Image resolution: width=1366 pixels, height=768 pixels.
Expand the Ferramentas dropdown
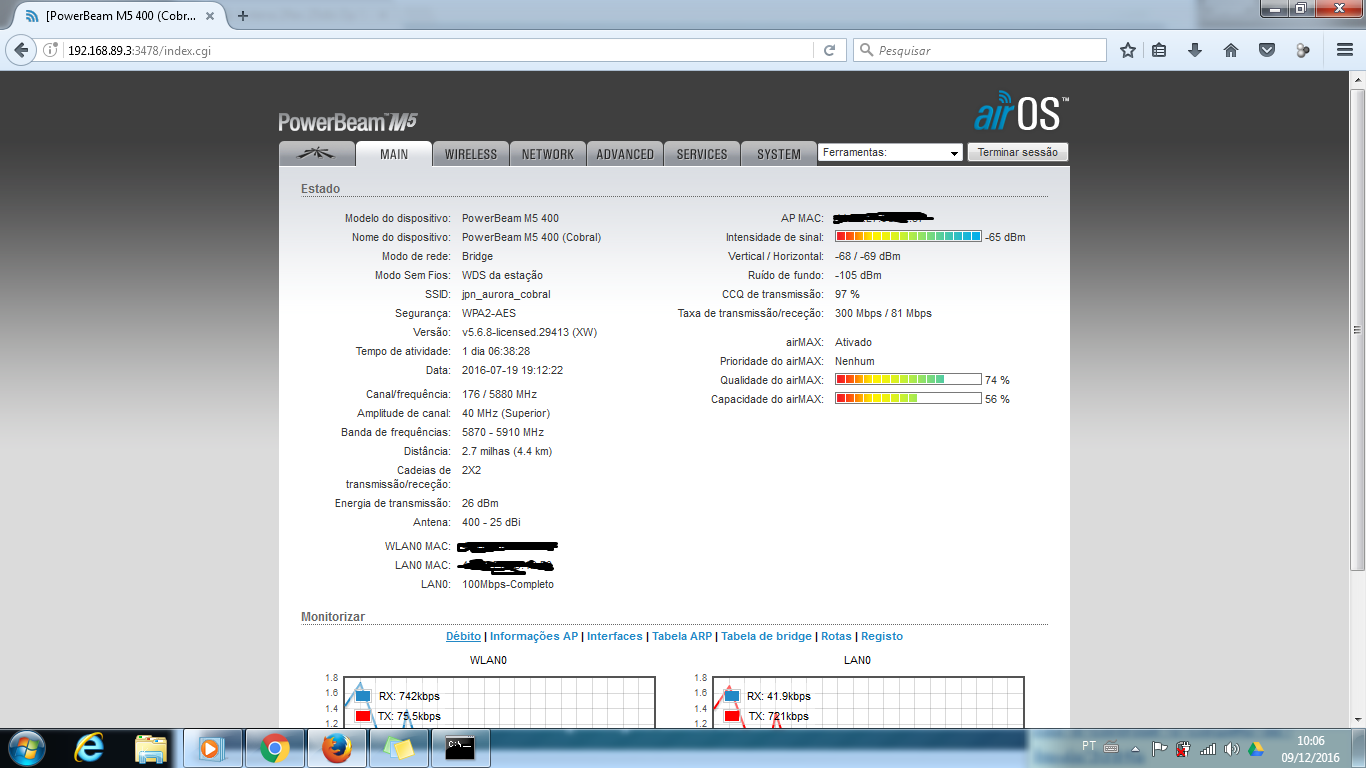pyautogui.click(x=890, y=153)
